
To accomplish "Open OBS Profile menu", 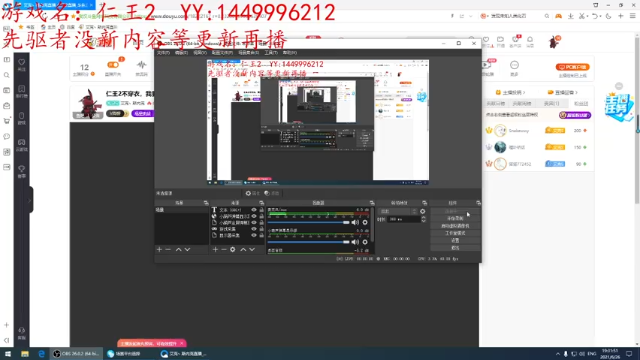I will [222, 53].
